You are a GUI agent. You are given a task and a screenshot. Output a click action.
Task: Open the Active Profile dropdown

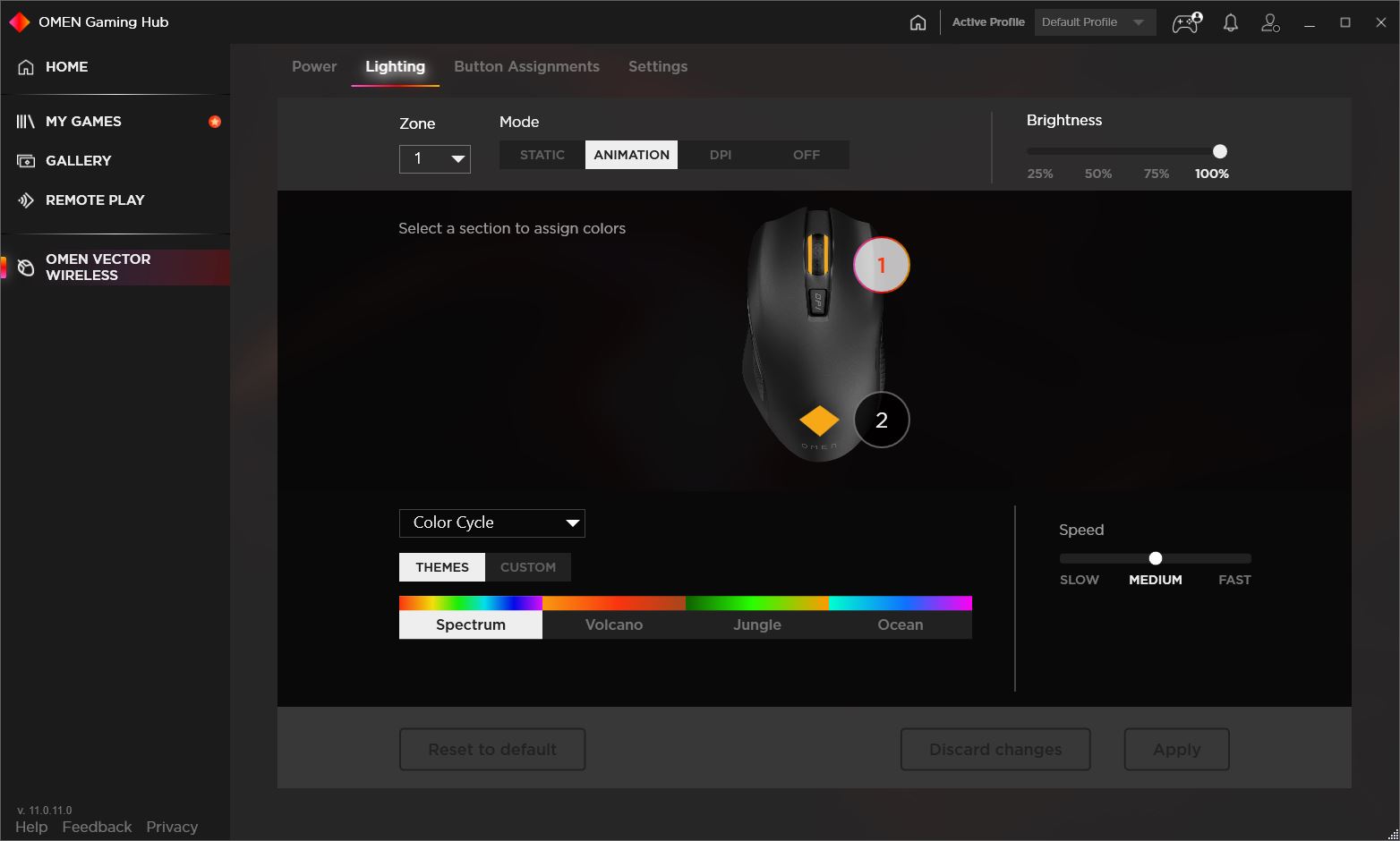coord(1095,22)
